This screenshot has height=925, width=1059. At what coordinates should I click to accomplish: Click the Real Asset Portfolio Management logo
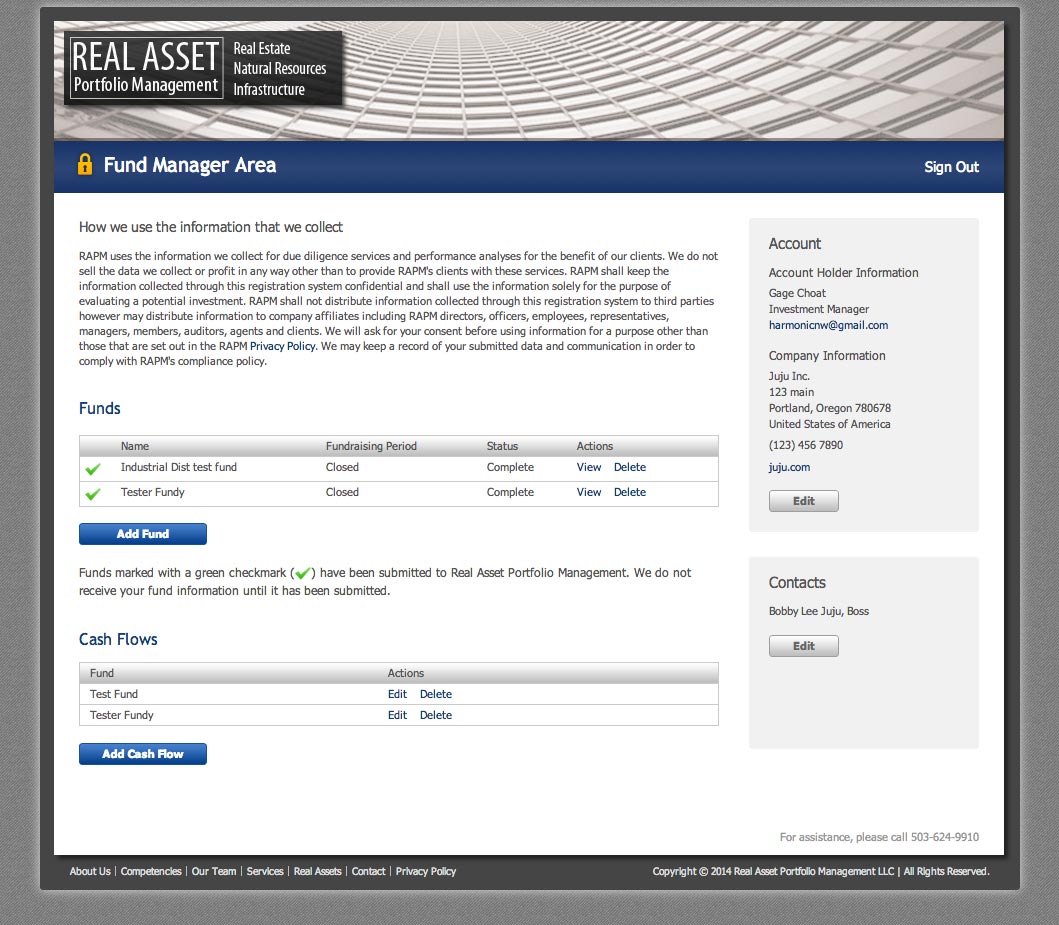tap(146, 68)
